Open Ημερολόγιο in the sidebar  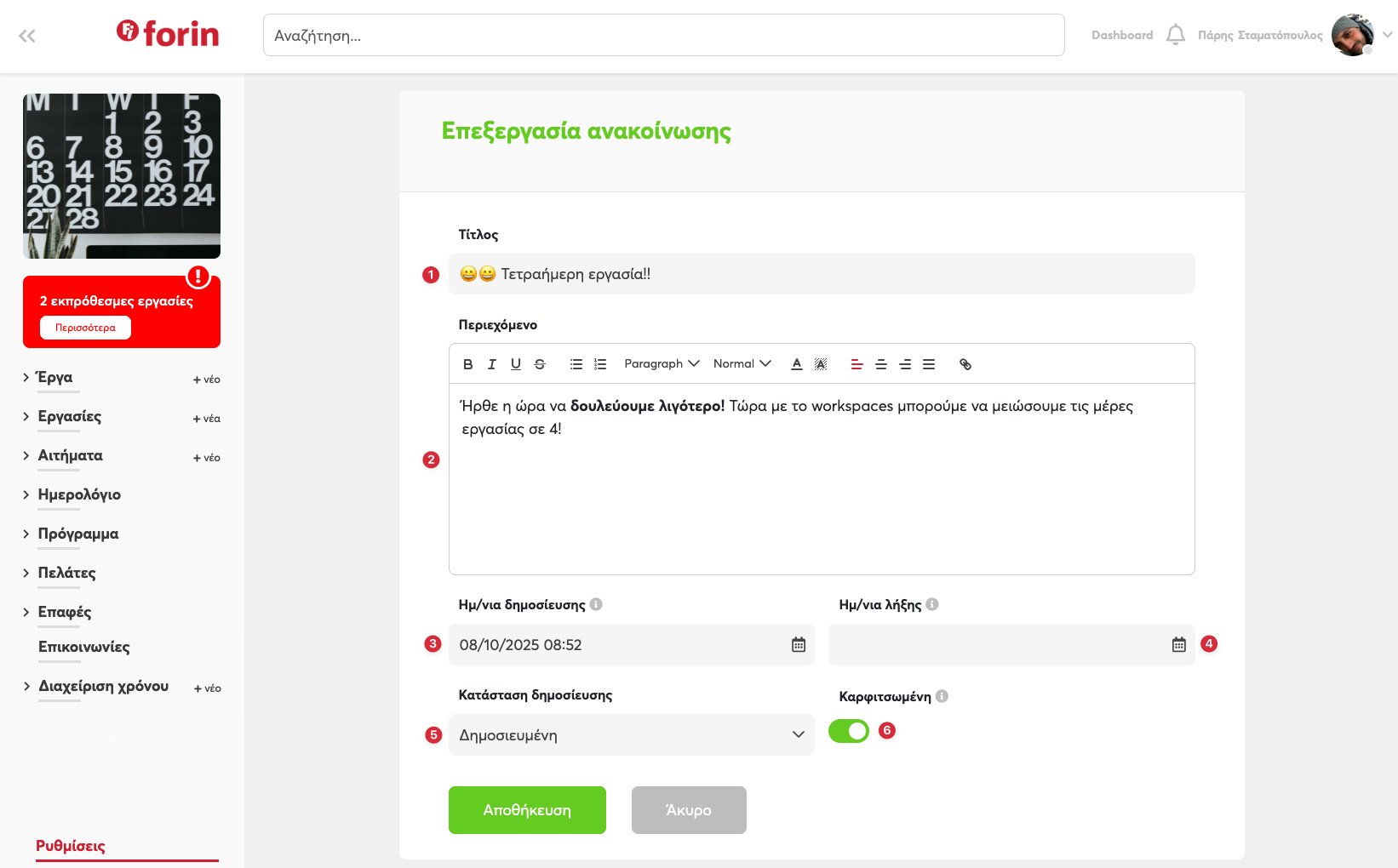pyautogui.click(x=79, y=494)
